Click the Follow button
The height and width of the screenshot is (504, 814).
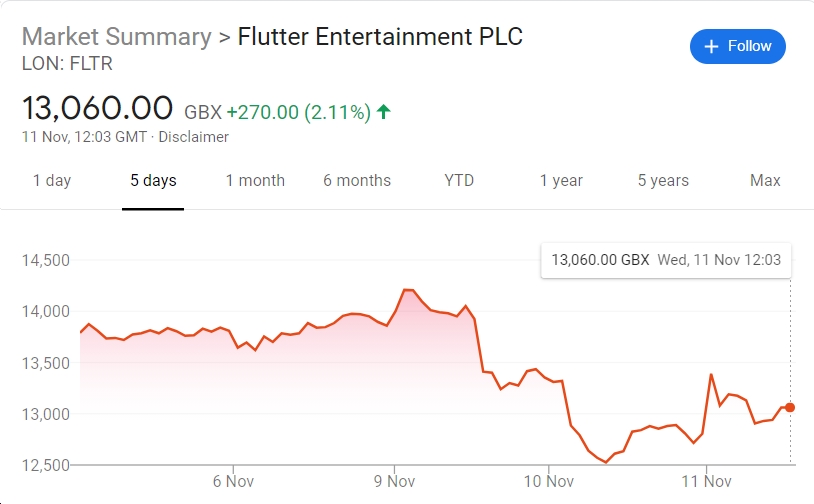pyautogui.click(x=738, y=46)
